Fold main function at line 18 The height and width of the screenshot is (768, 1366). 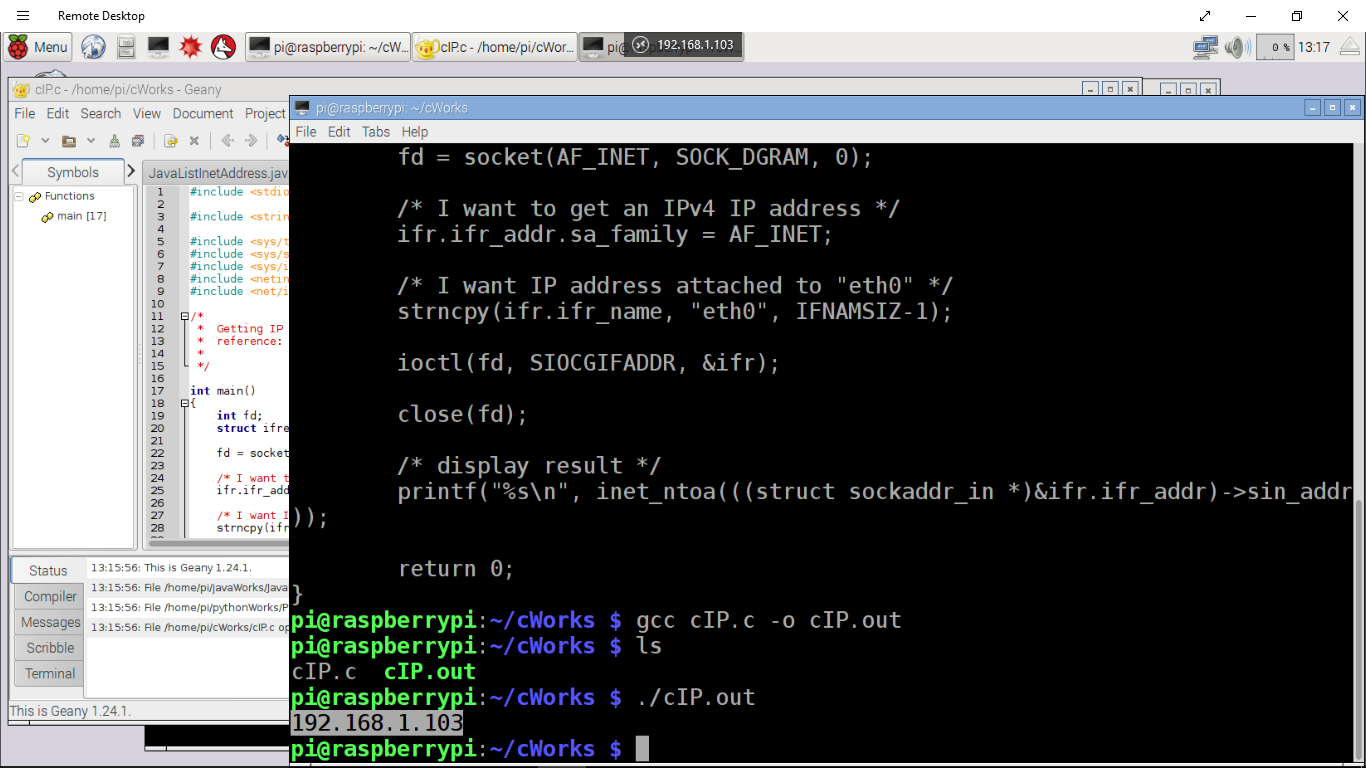coord(185,404)
